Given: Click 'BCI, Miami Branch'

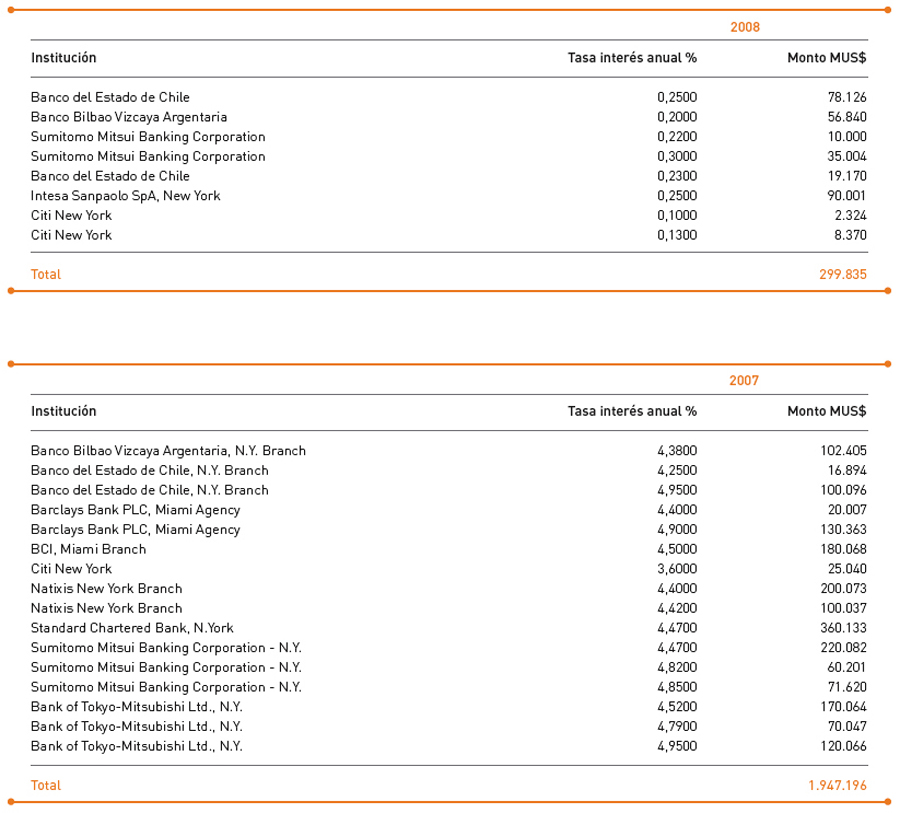Looking at the screenshot, I should coord(88,549).
